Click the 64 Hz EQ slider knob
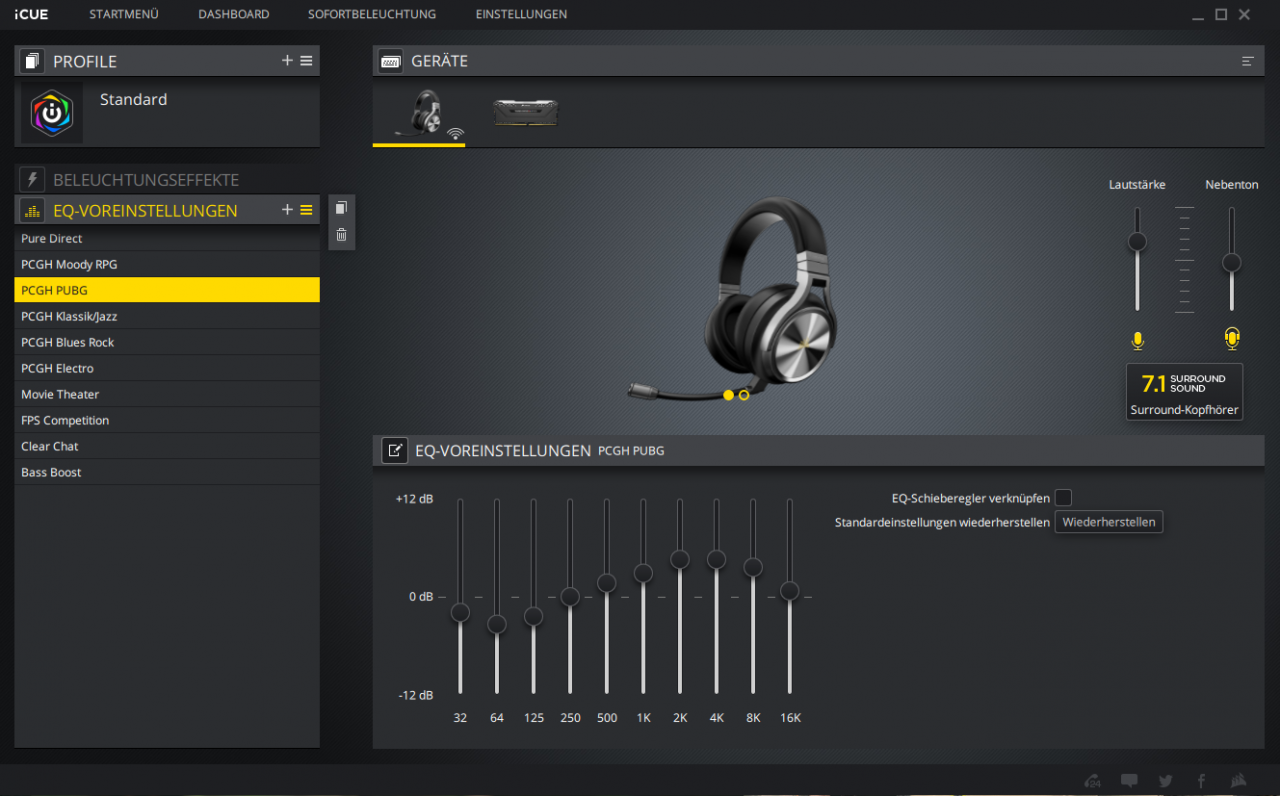Screen dimensions: 1280x796 pos(497,624)
